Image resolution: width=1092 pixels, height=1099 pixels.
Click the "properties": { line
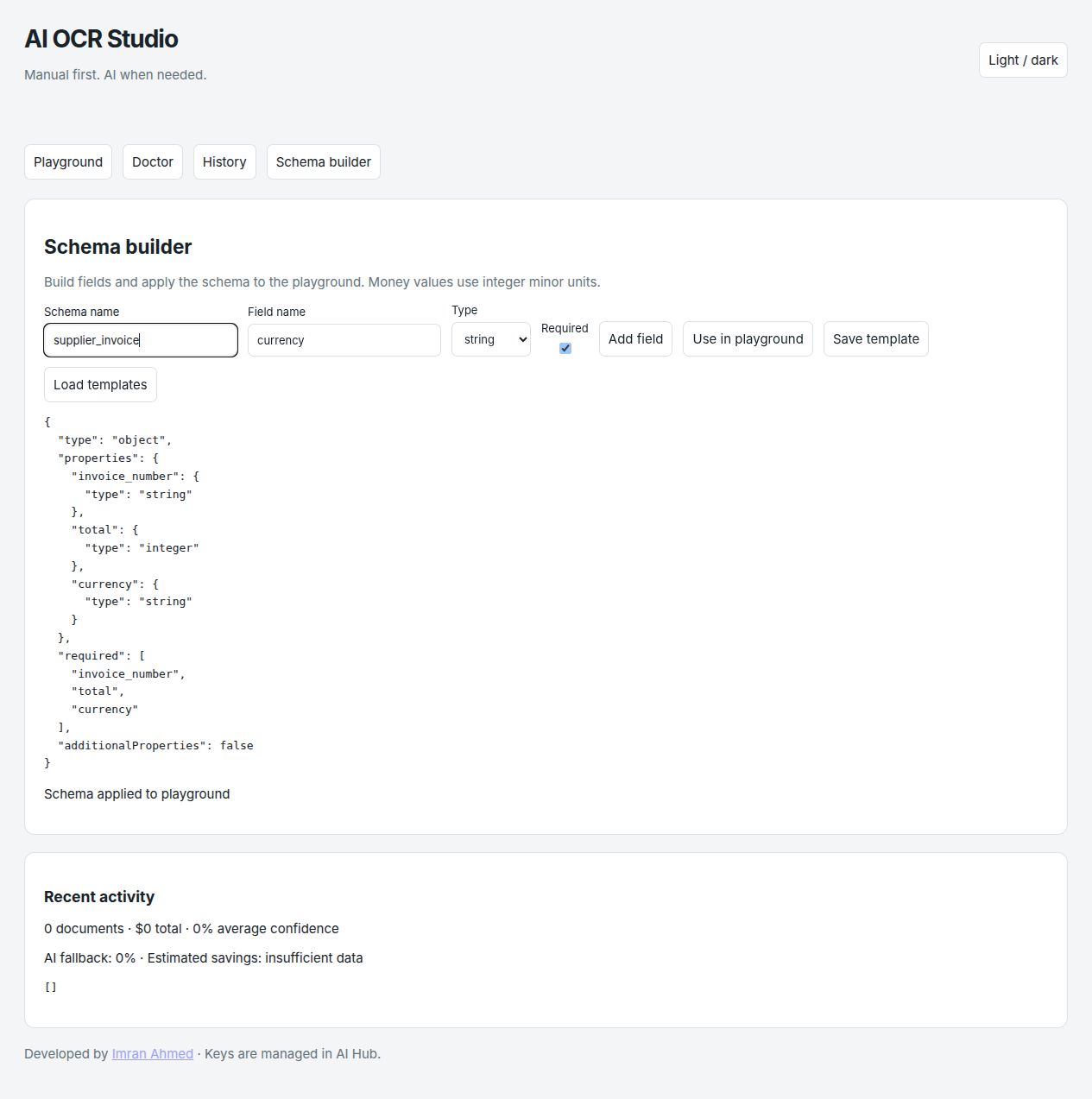tap(109, 458)
